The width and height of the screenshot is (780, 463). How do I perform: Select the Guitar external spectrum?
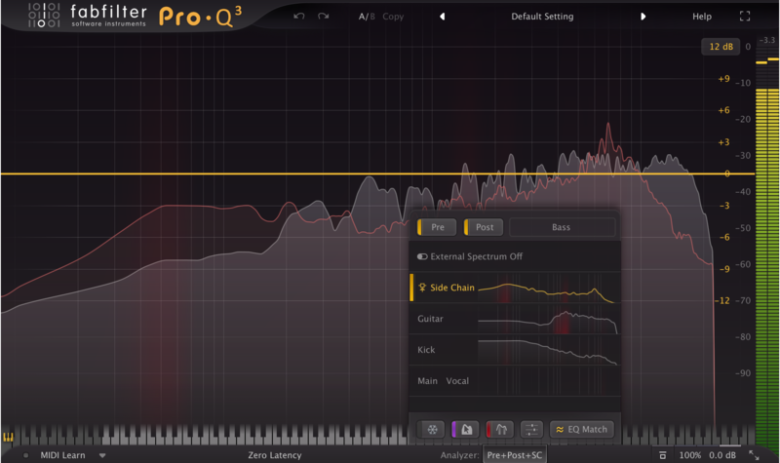pyautogui.click(x=515, y=319)
